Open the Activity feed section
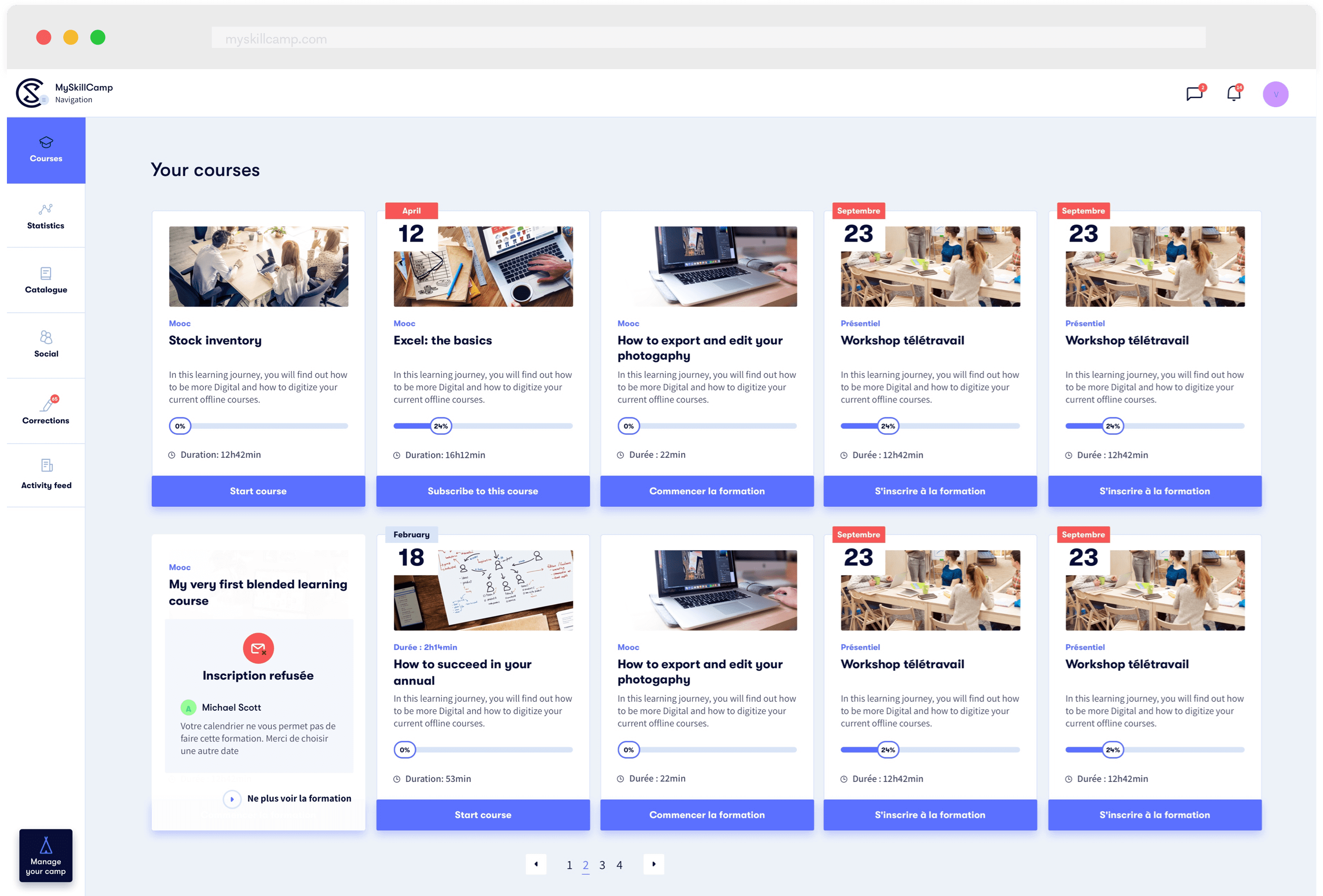Viewport: 1323px width, 896px height. (x=45, y=474)
